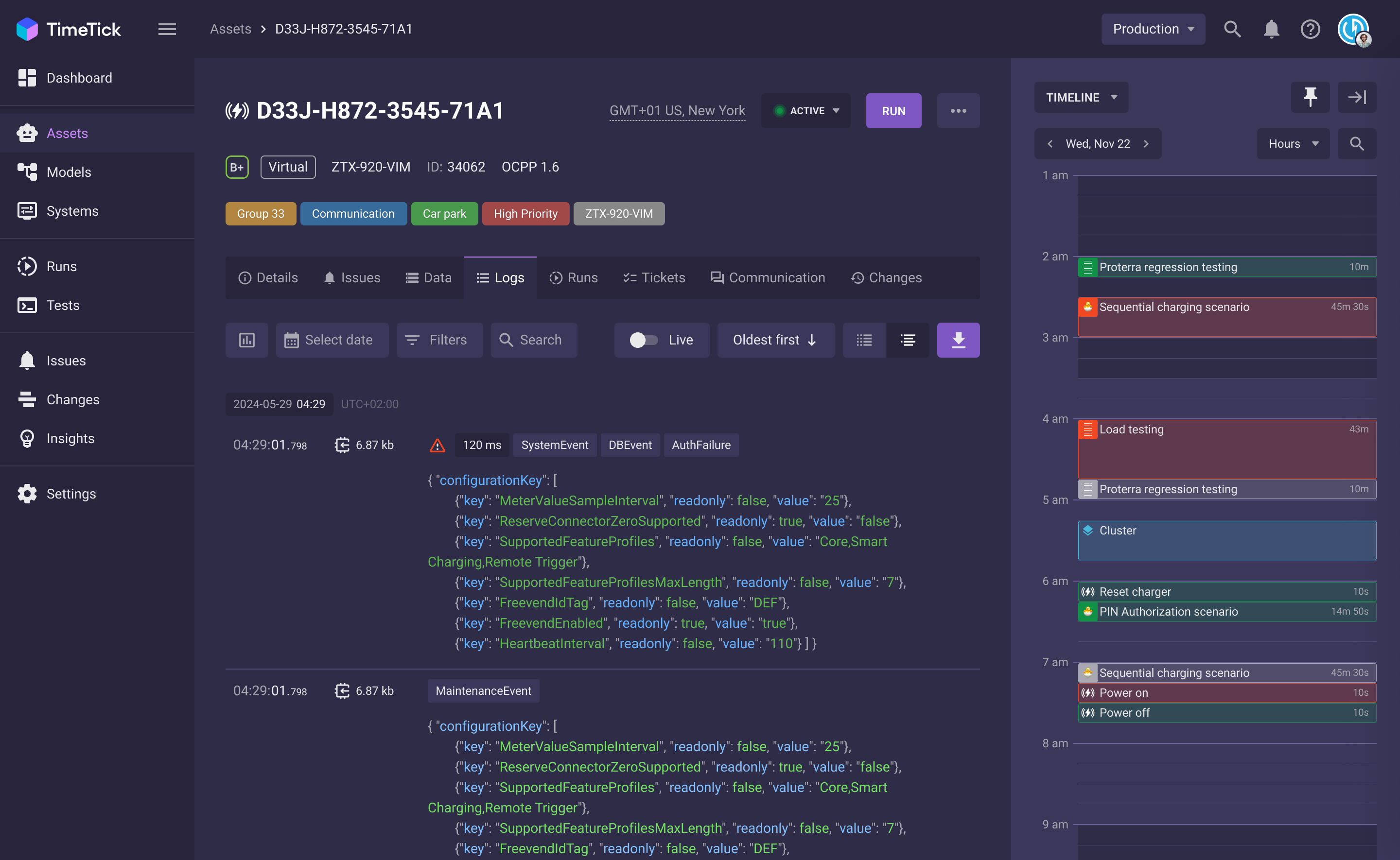Switch to compact list view
Viewport: 1400px width, 860px height.
click(863, 340)
